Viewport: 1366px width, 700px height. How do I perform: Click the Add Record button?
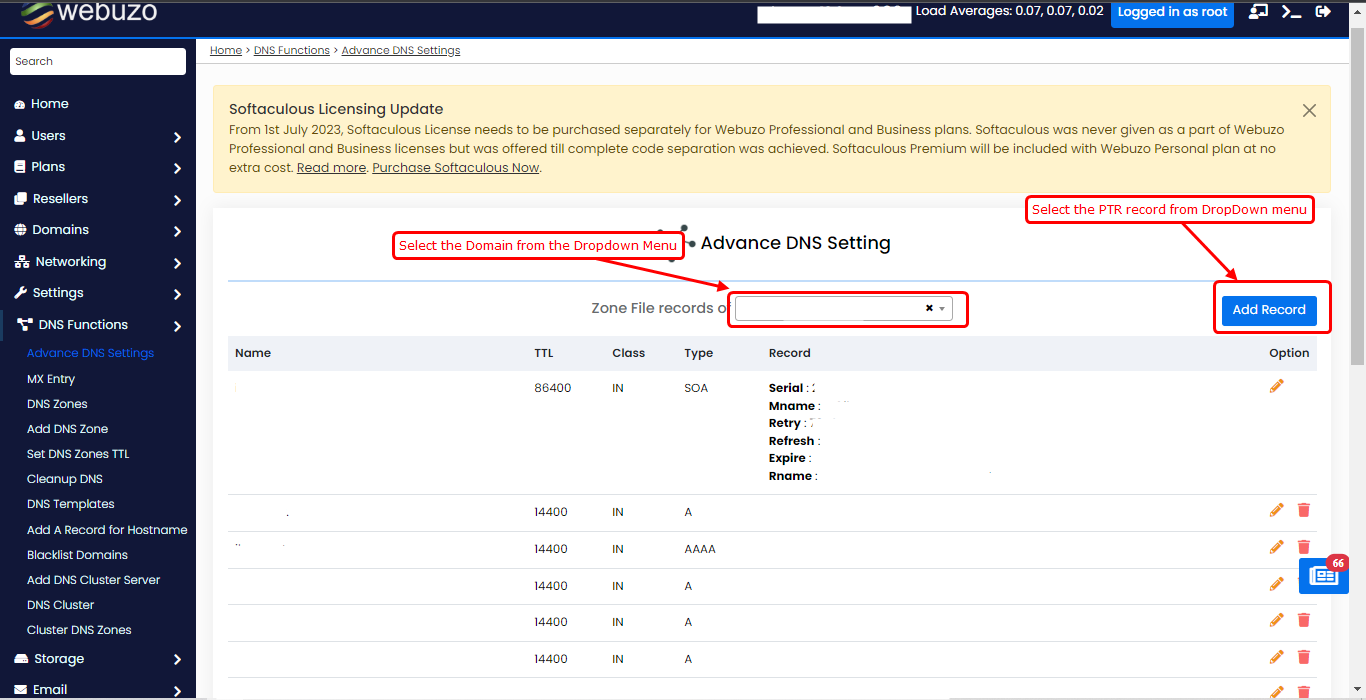[1268, 310]
